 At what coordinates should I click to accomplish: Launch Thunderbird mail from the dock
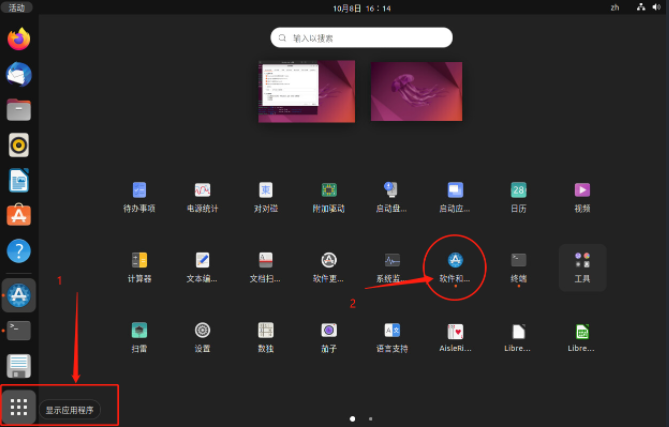(19, 74)
